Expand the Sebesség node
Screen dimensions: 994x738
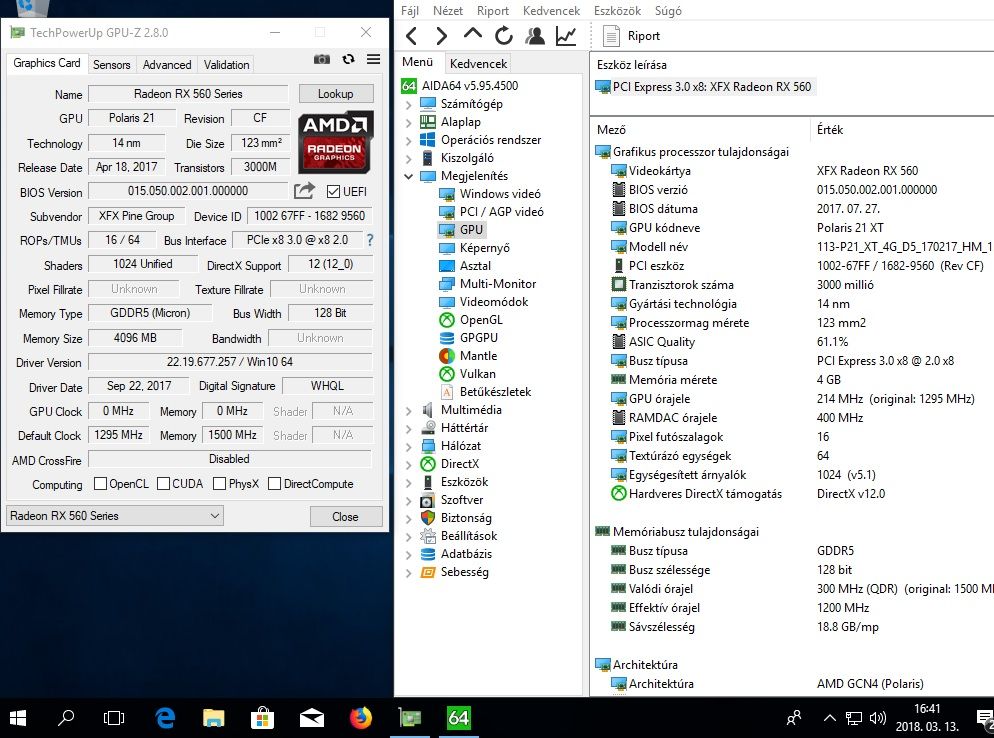click(x=408, y=573)
